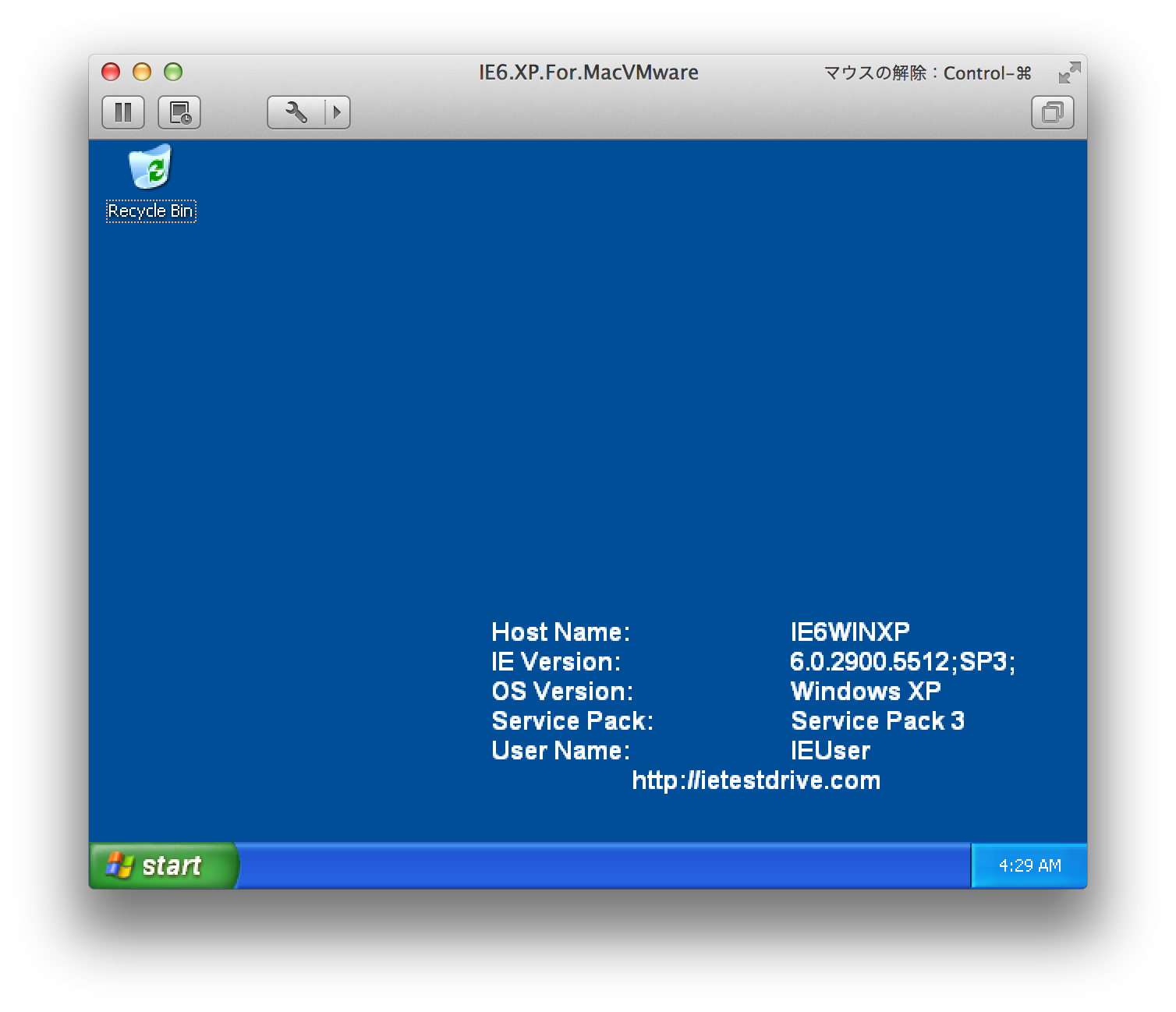Click the Windows XP OS version value

[x=866, y=692]
